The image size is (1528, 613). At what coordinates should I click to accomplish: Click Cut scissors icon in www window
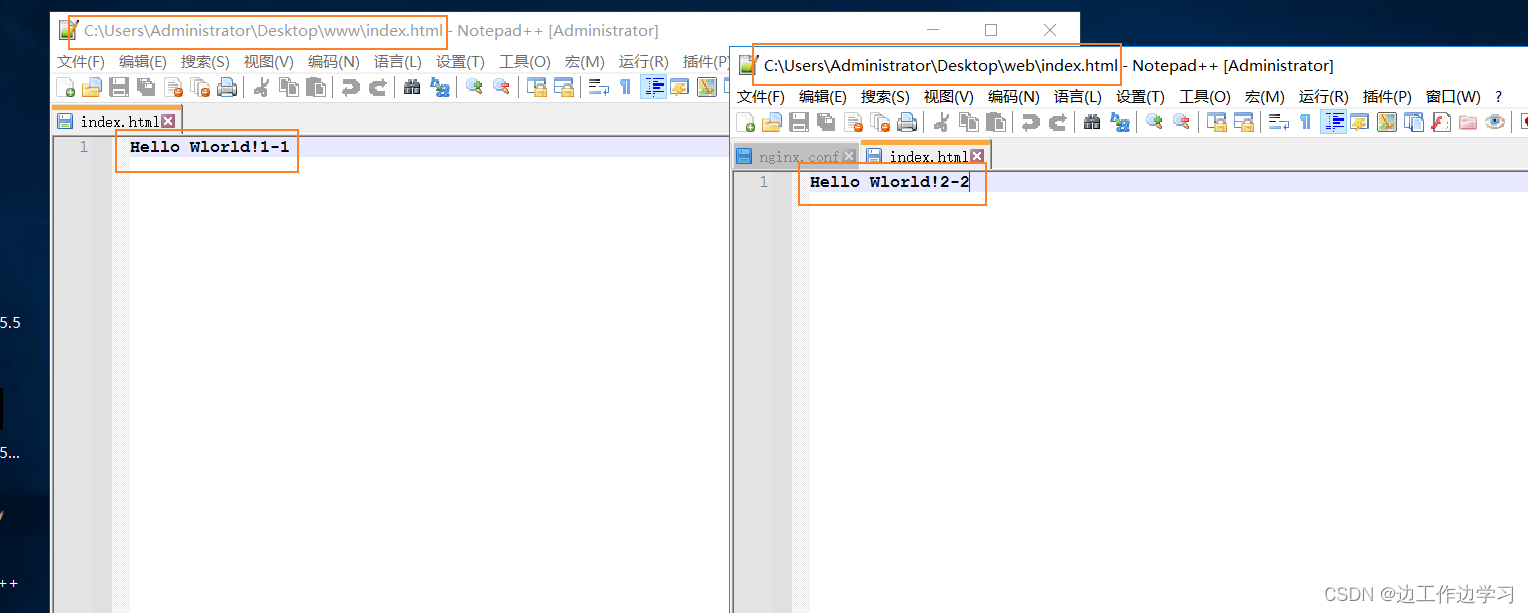pos(261,87)
